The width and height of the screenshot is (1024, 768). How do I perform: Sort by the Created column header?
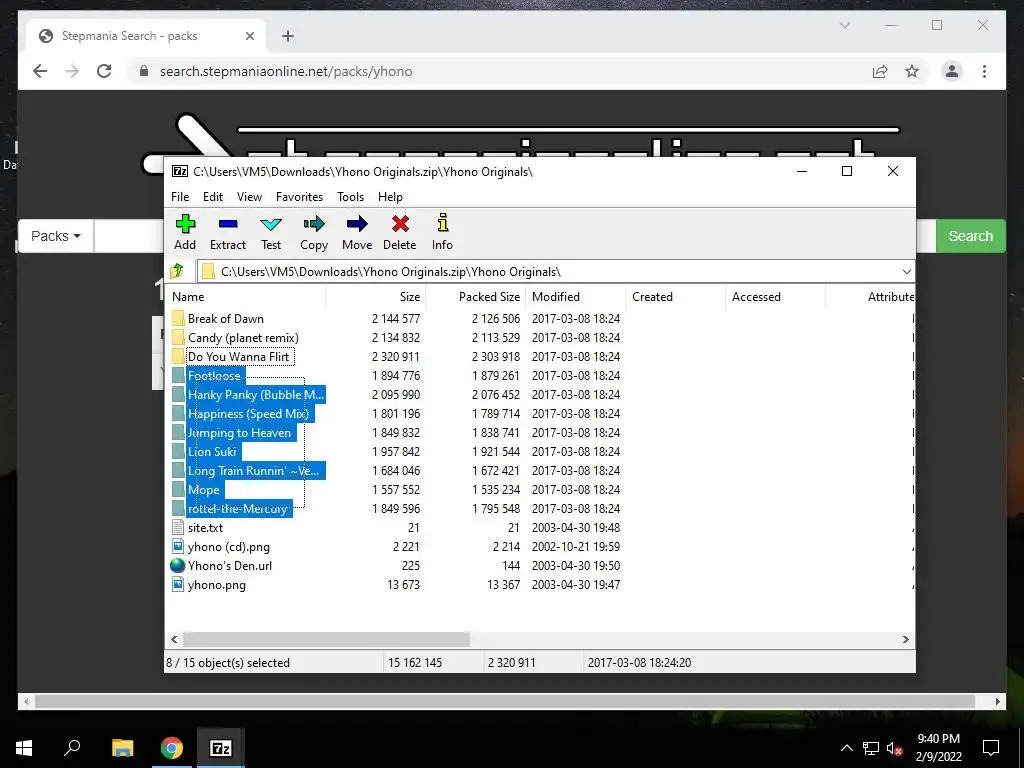click(x=675, y=296)
